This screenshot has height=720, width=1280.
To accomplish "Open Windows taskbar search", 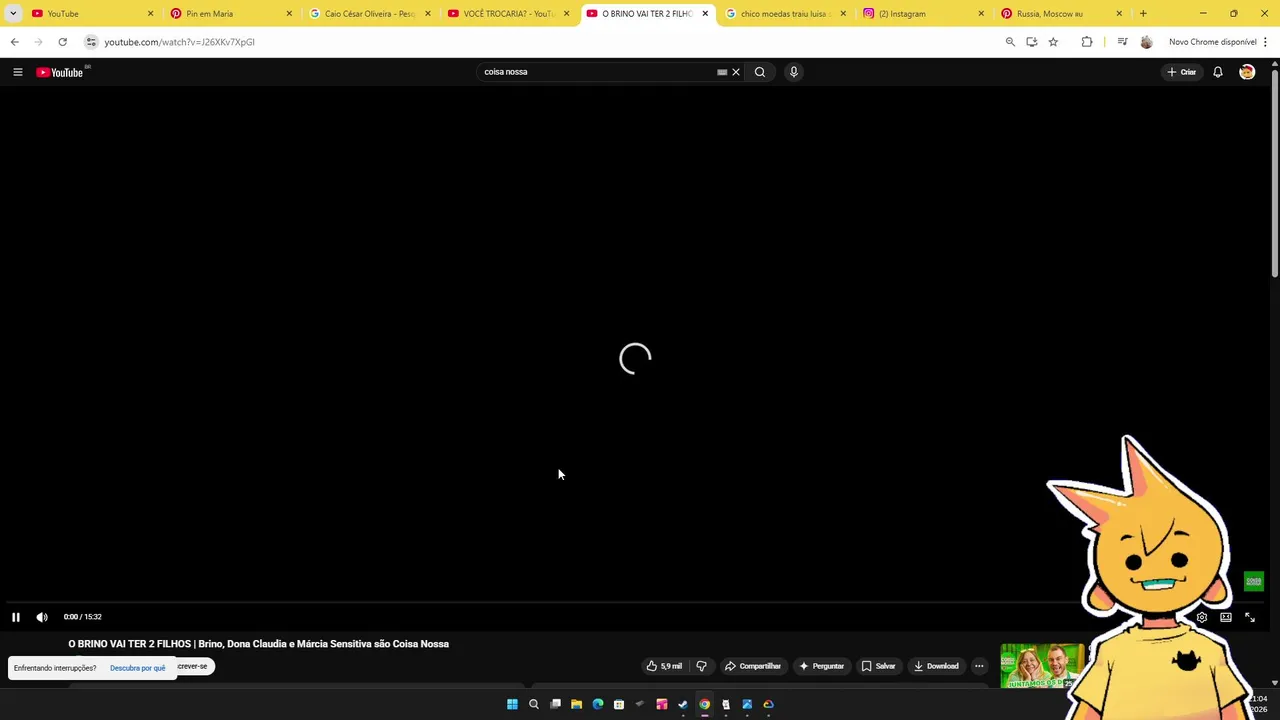I will point(534,704).
